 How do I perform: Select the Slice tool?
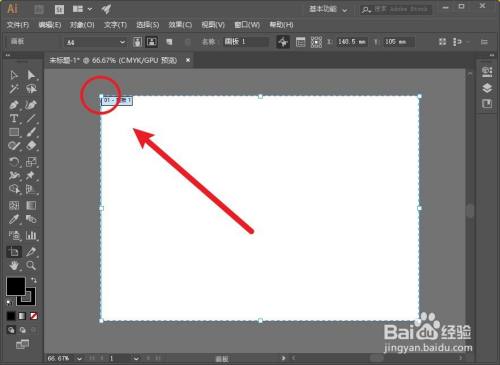31,252
